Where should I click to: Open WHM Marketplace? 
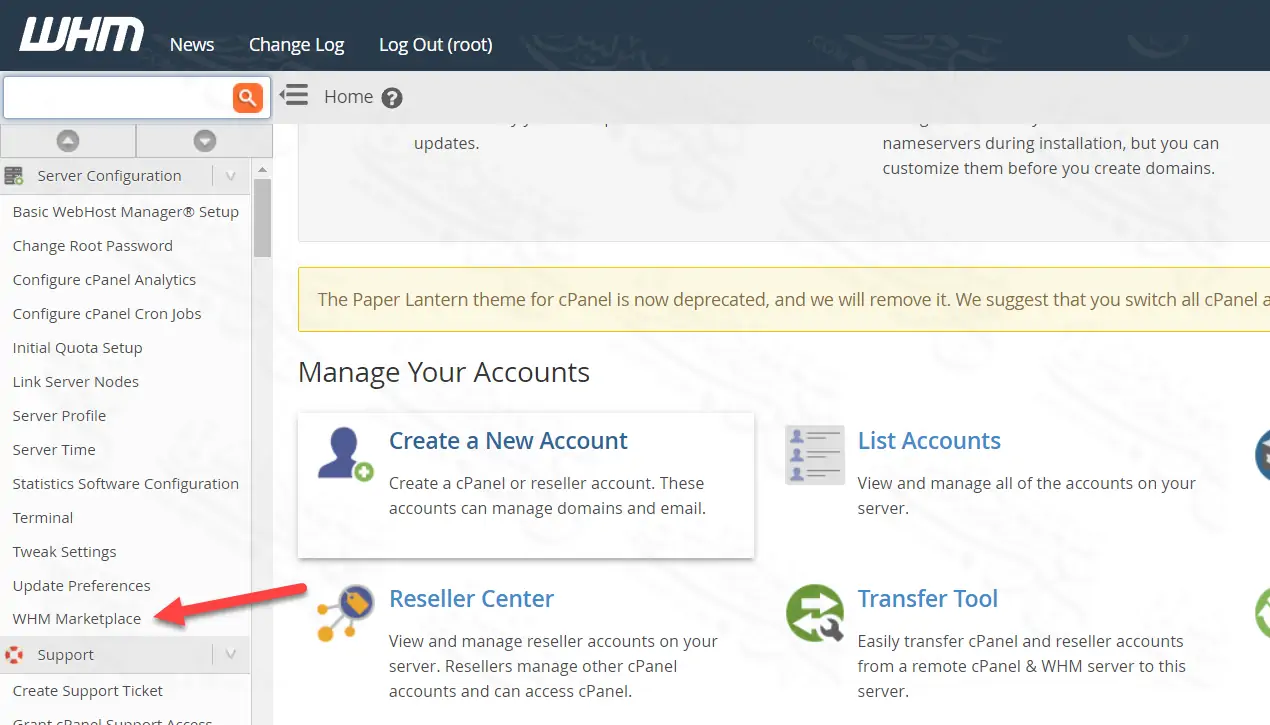(77, 619)
